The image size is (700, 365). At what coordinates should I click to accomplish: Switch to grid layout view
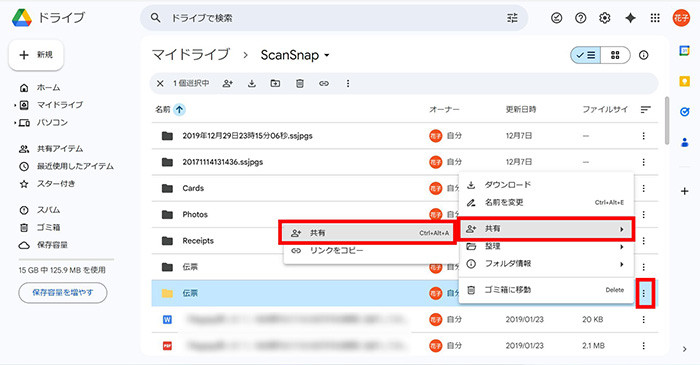pyautogui.click(x=615, y=55)
